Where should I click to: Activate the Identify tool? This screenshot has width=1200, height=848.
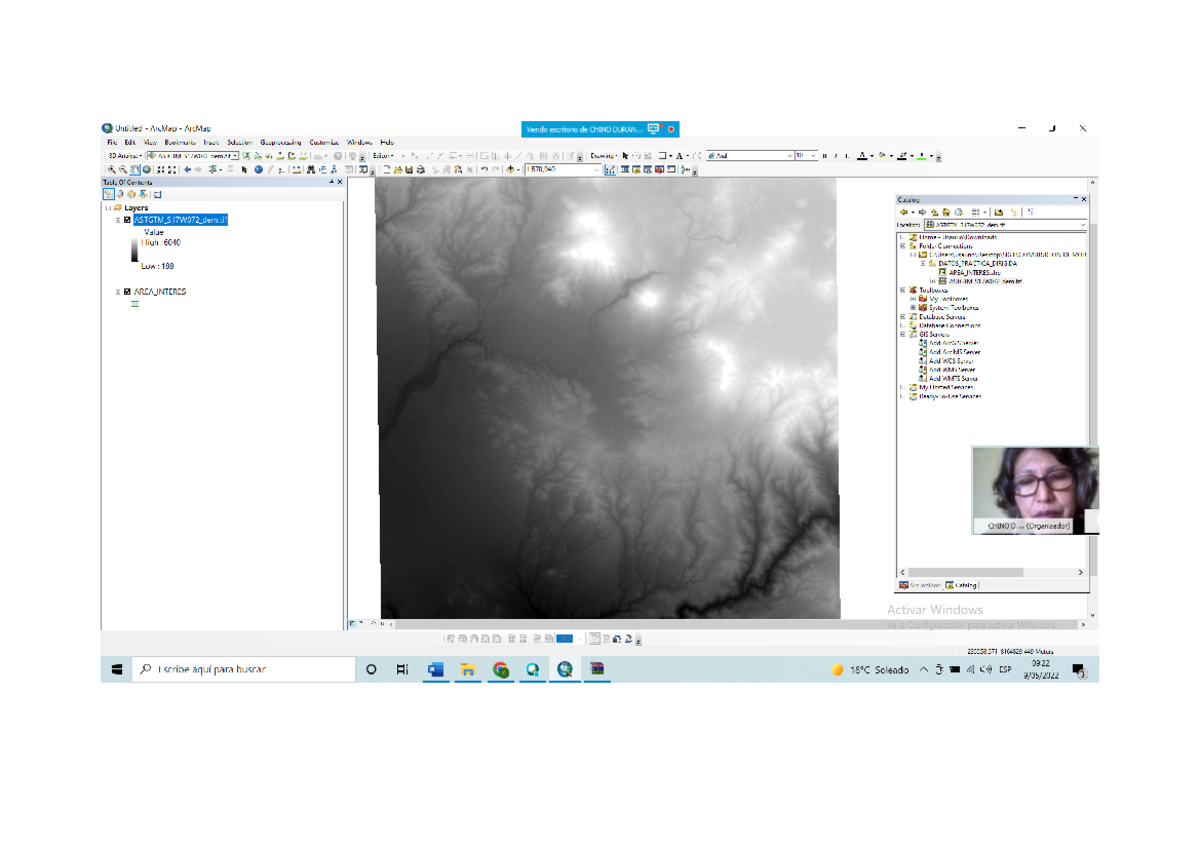[x=258, y=170]
